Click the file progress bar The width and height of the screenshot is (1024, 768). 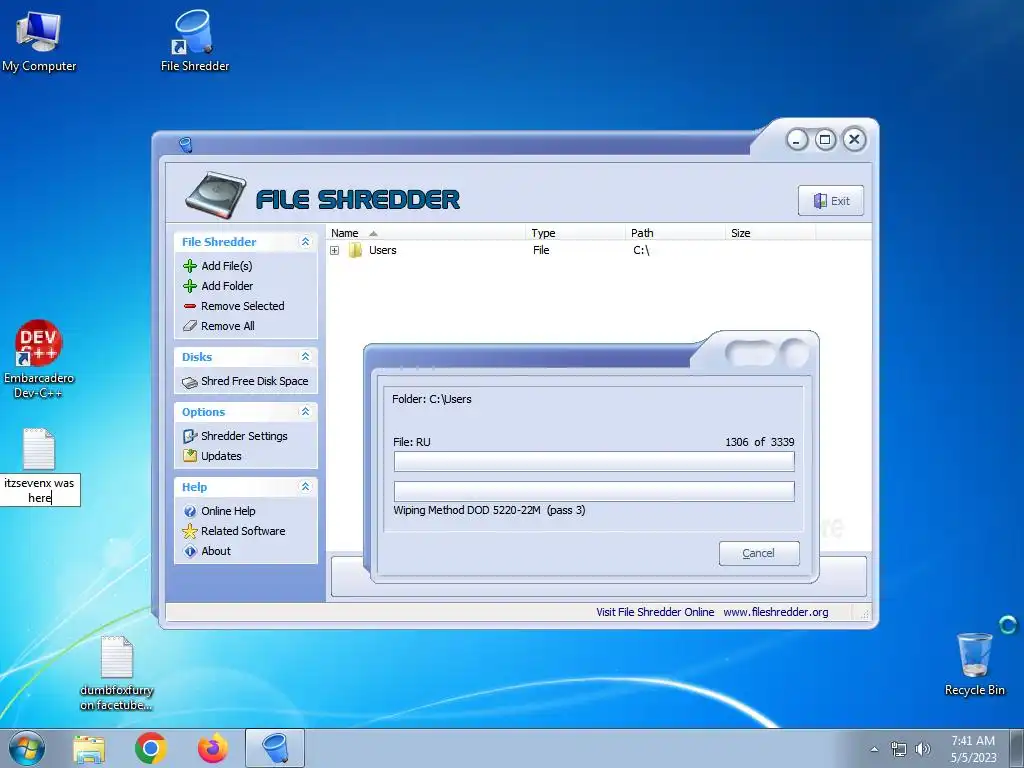[594, 461]
